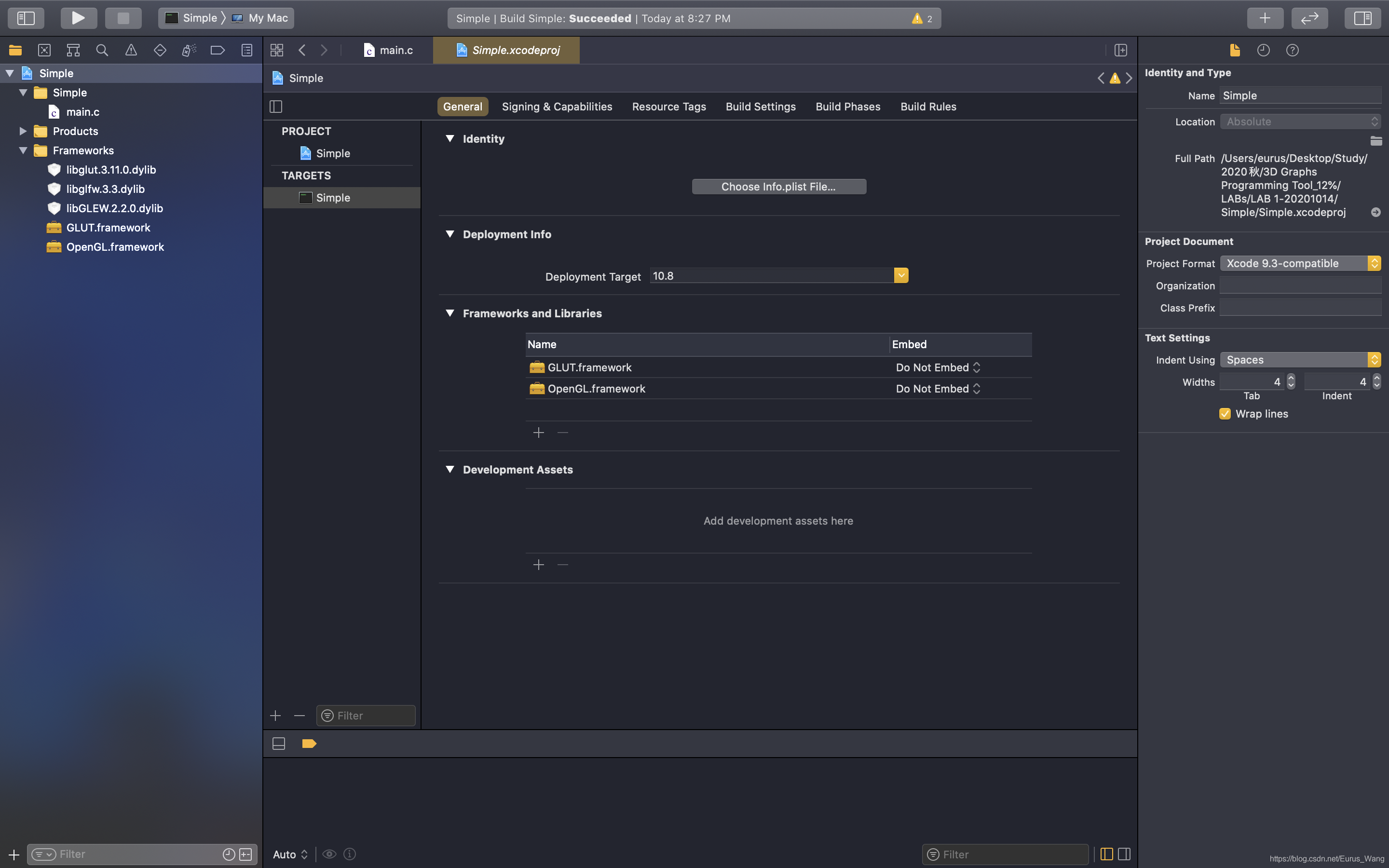Viewport: 1389px width, 868px height.
Task: Expand the Products group
Action: tap(23, 131)
